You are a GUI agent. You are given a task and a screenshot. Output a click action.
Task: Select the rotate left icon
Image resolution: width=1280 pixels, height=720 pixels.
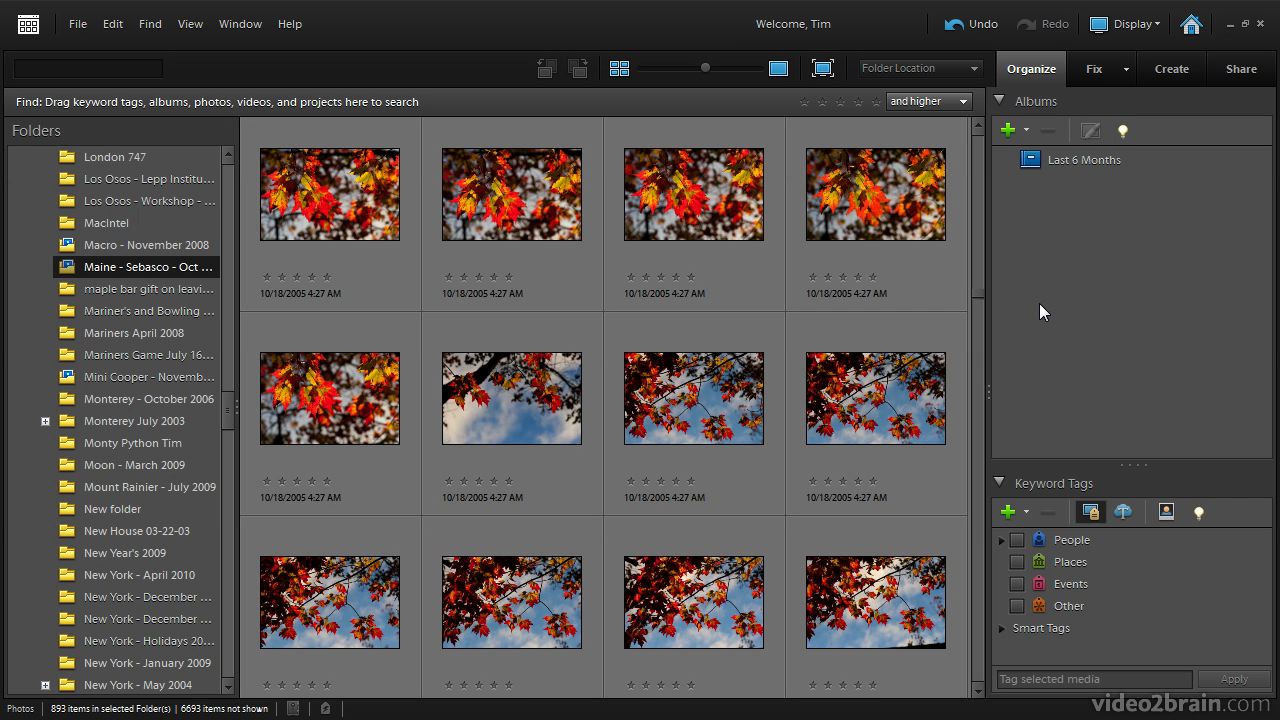click(x=546, y=68)
